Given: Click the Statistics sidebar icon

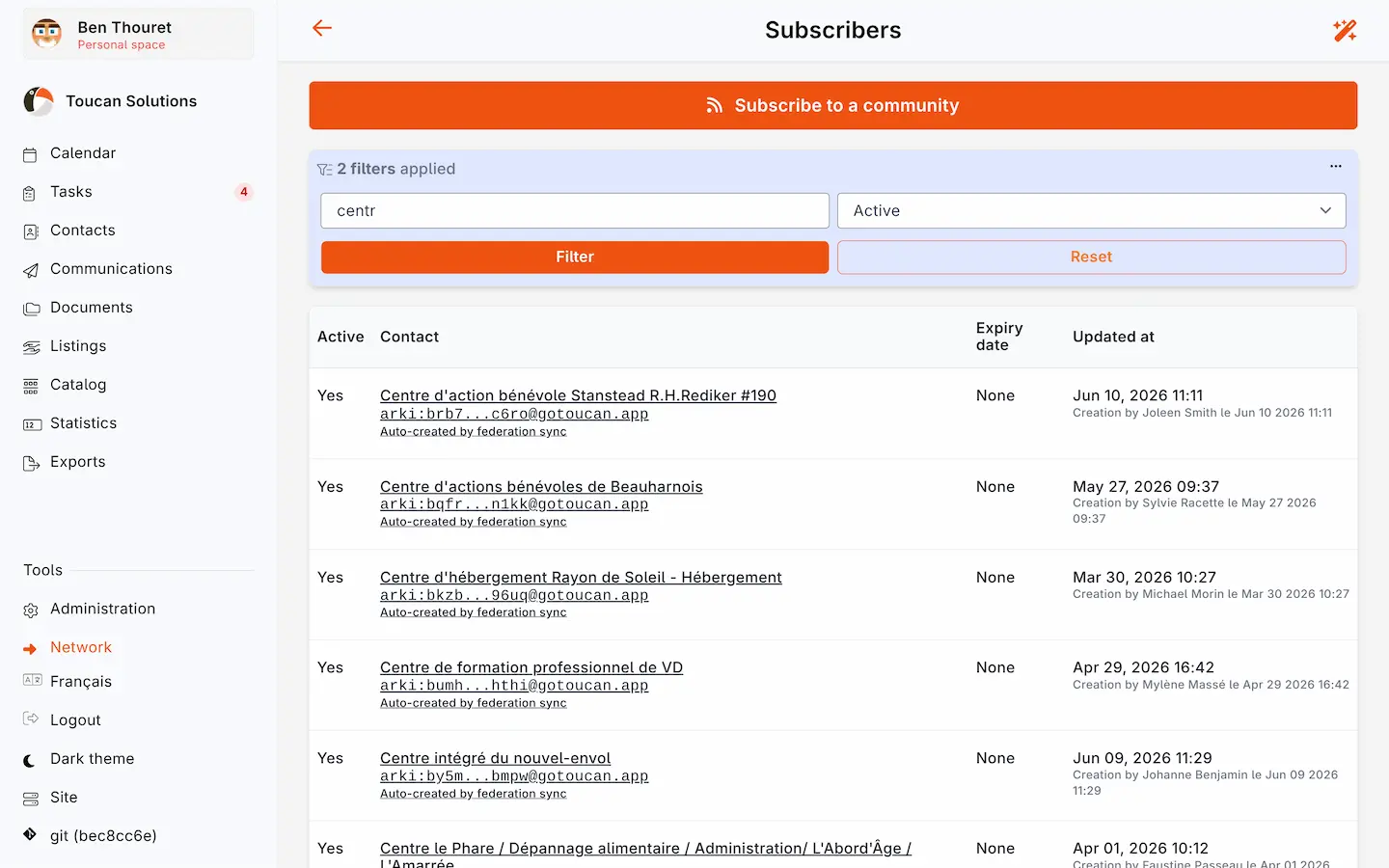Looking at the screenshot, I should tap(31, 424).
